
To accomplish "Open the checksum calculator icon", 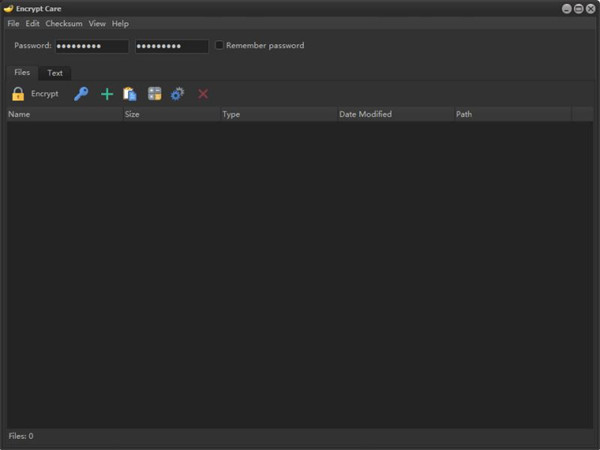I will coord(155,94).
